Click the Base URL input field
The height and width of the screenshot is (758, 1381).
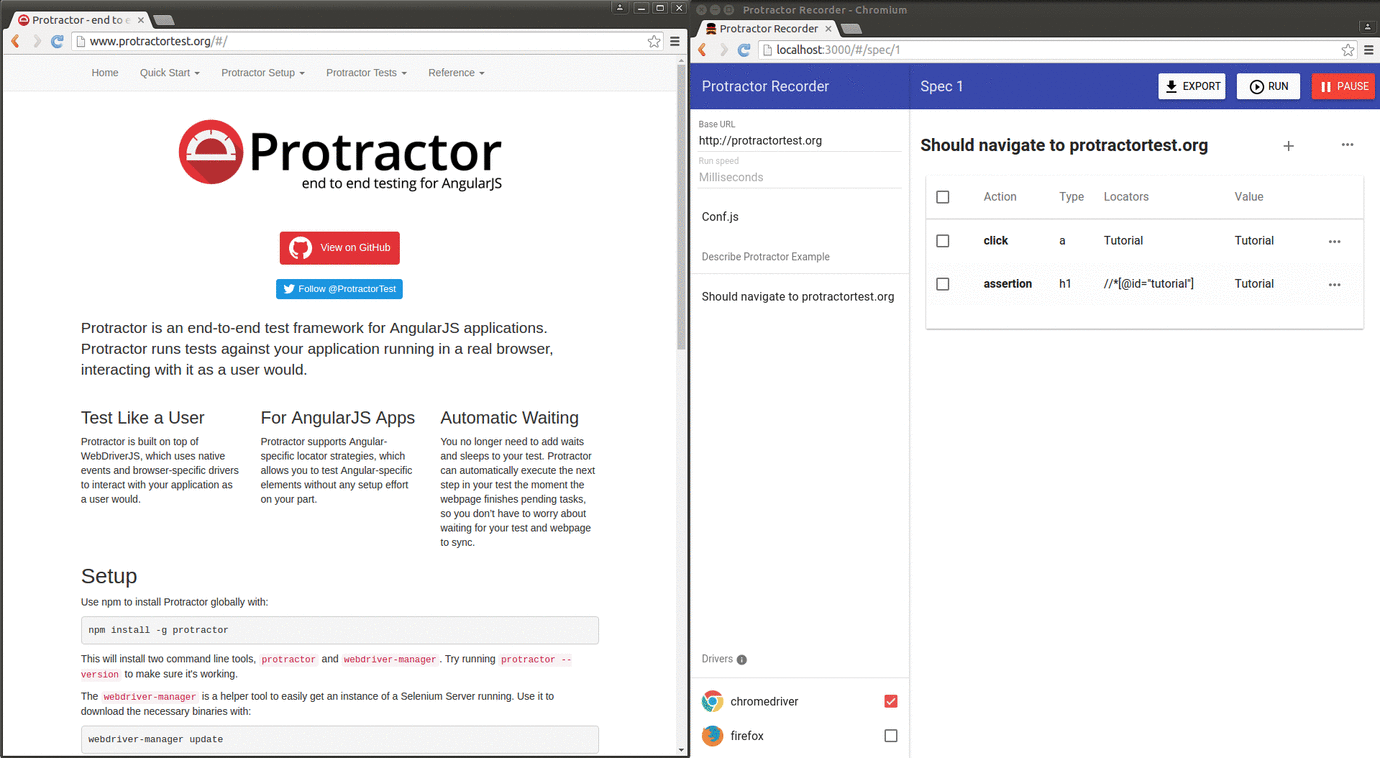760,140
